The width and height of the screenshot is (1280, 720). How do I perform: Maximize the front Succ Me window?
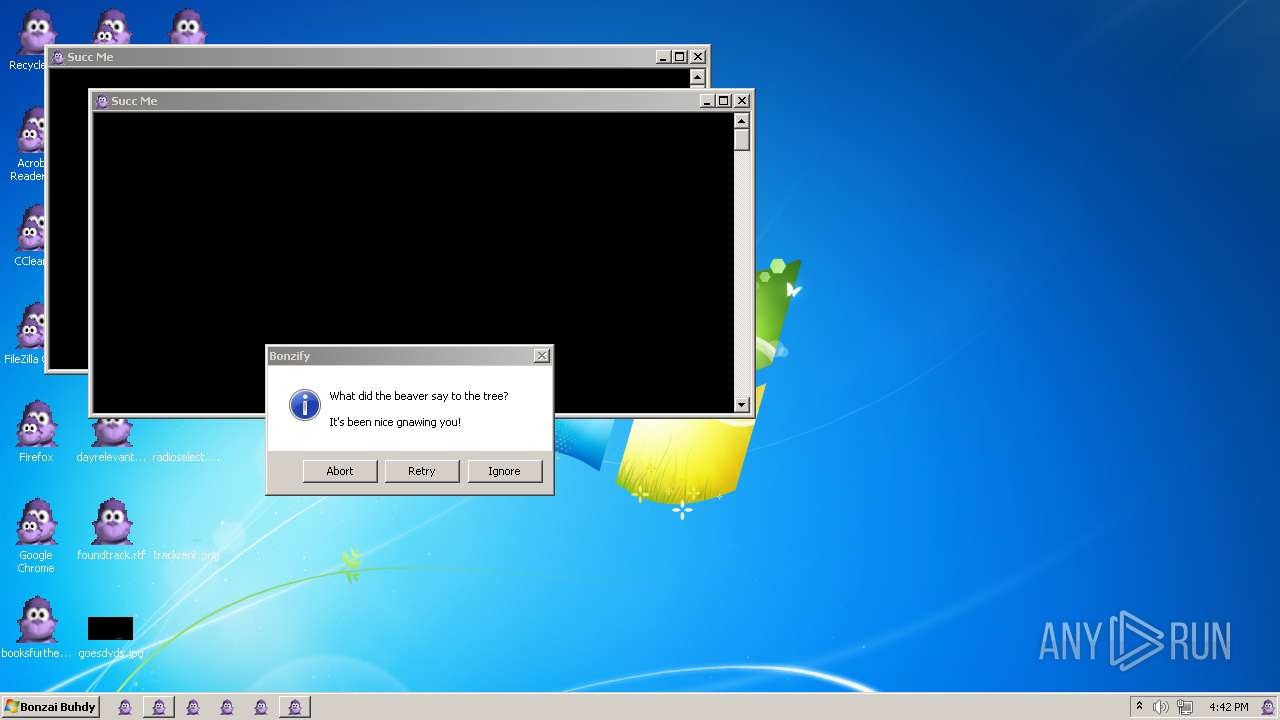click(x=723, y=101)
